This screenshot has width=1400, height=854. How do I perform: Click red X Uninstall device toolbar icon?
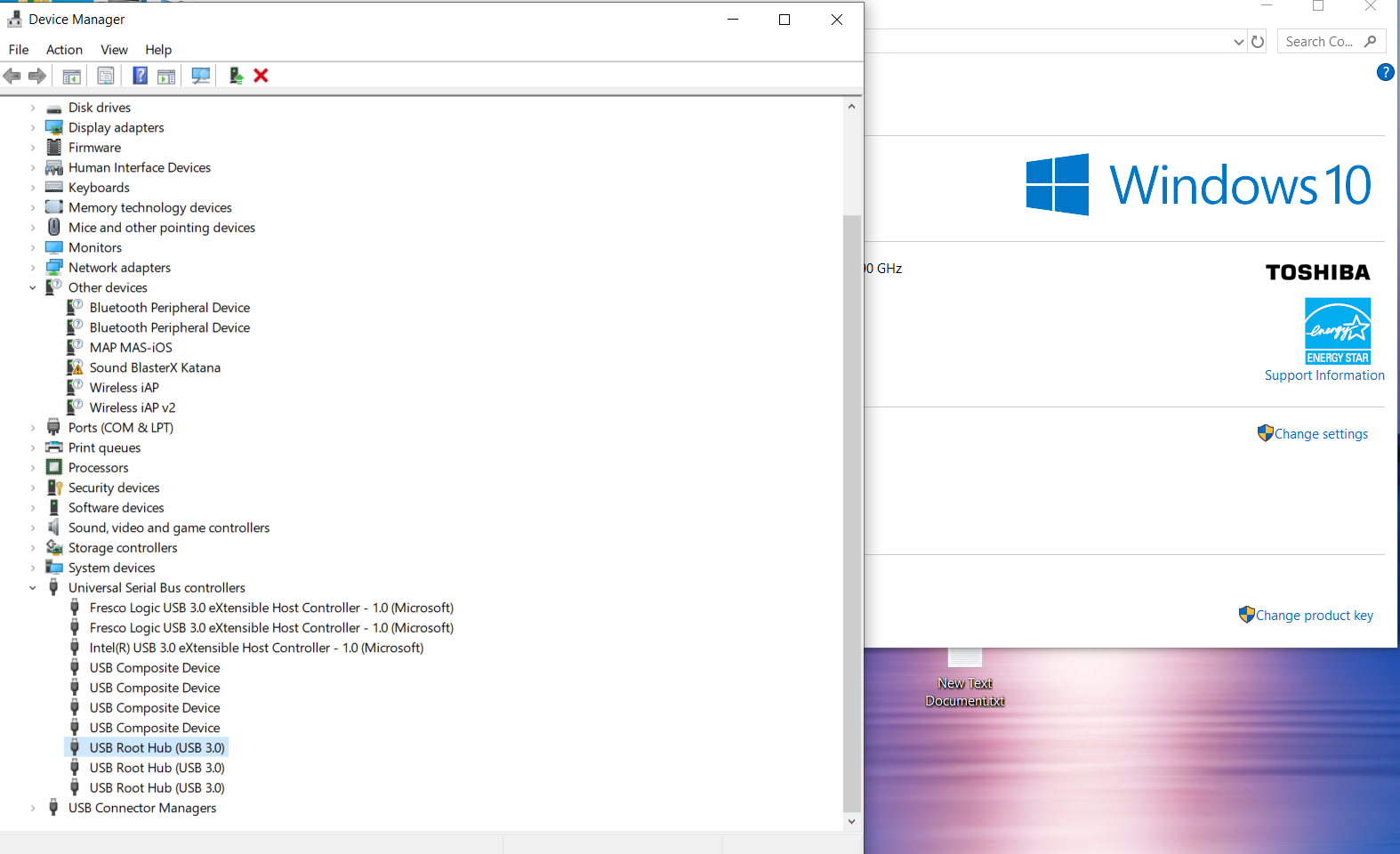pos(261,76)
